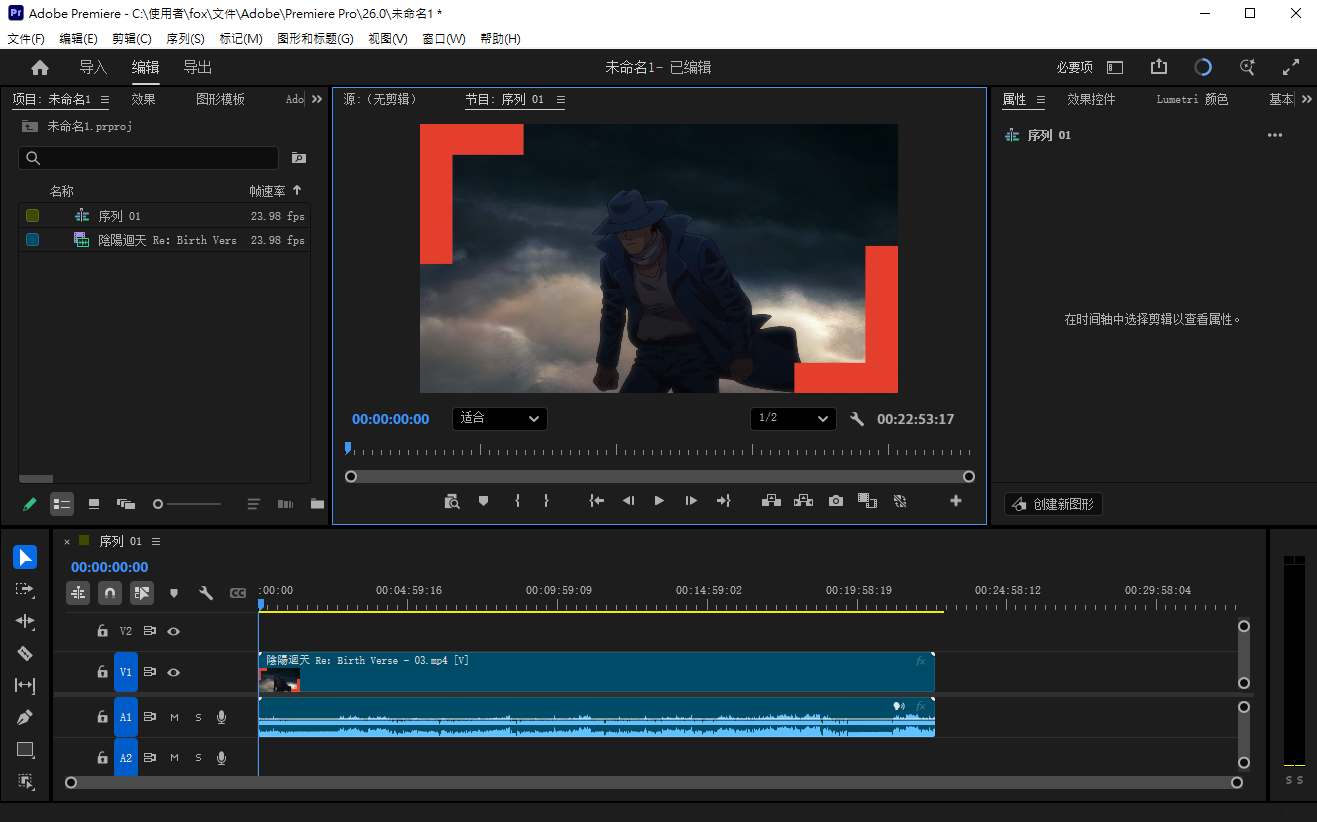Open the 文件(F) menu

pyautogui.click(x=26, y=39)
